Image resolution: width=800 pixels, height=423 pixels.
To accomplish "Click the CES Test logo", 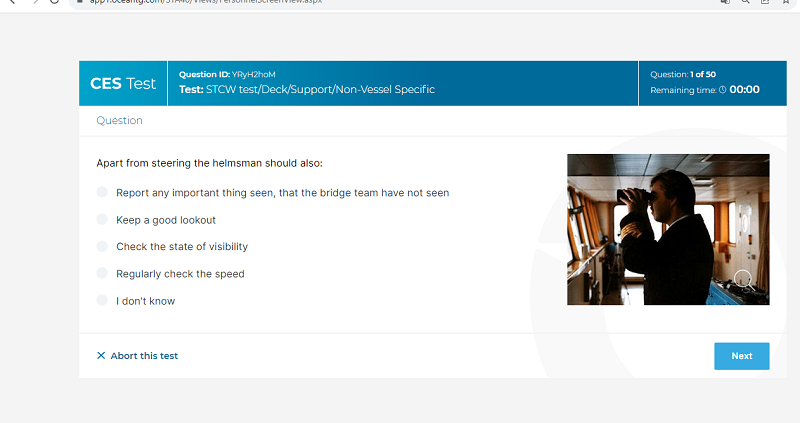I will 123,84.
